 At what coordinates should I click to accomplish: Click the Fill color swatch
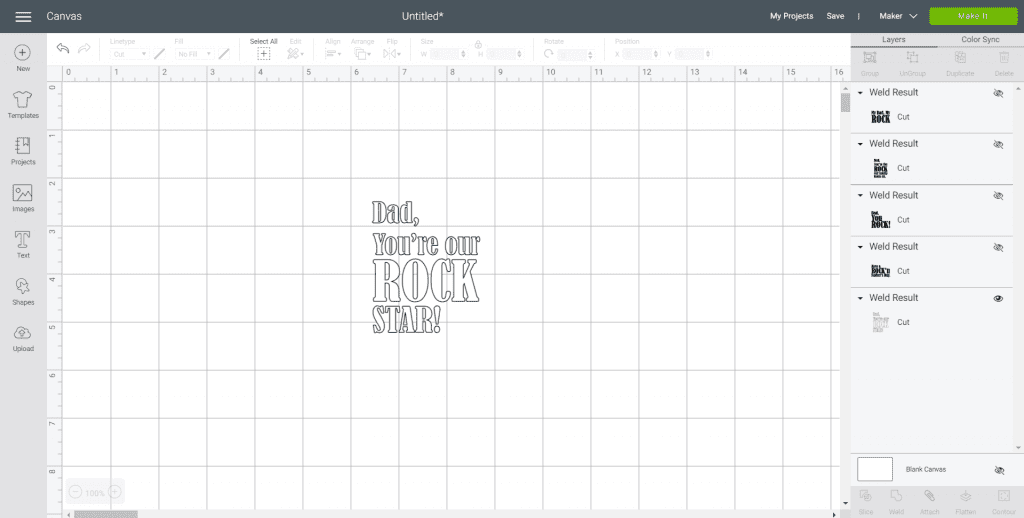tap(224, 54)
